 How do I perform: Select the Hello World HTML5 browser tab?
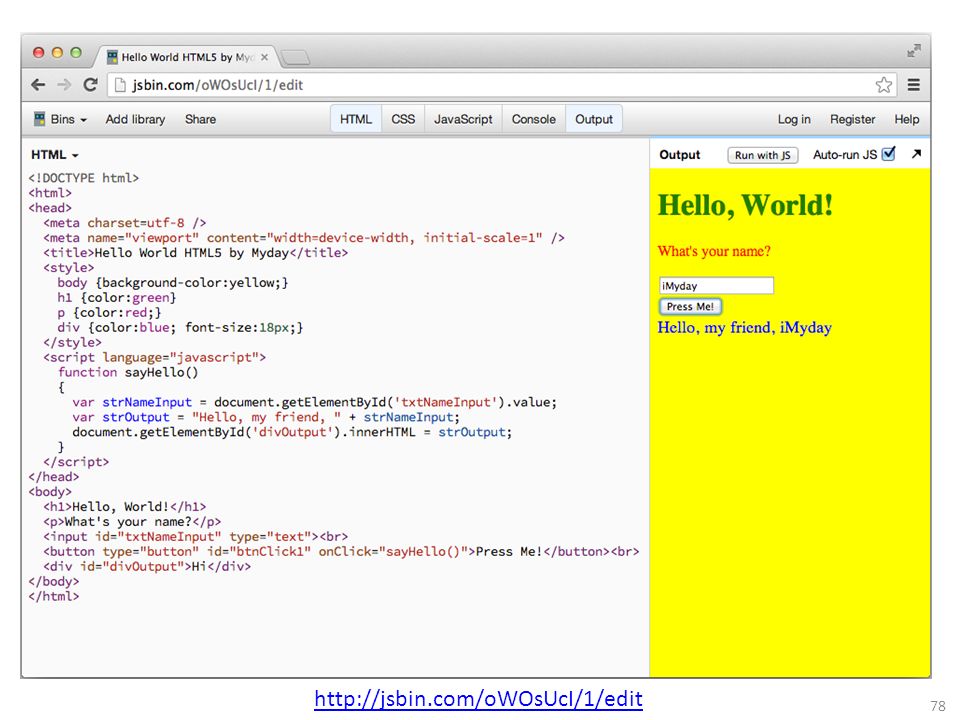click(x=187, y=57)
